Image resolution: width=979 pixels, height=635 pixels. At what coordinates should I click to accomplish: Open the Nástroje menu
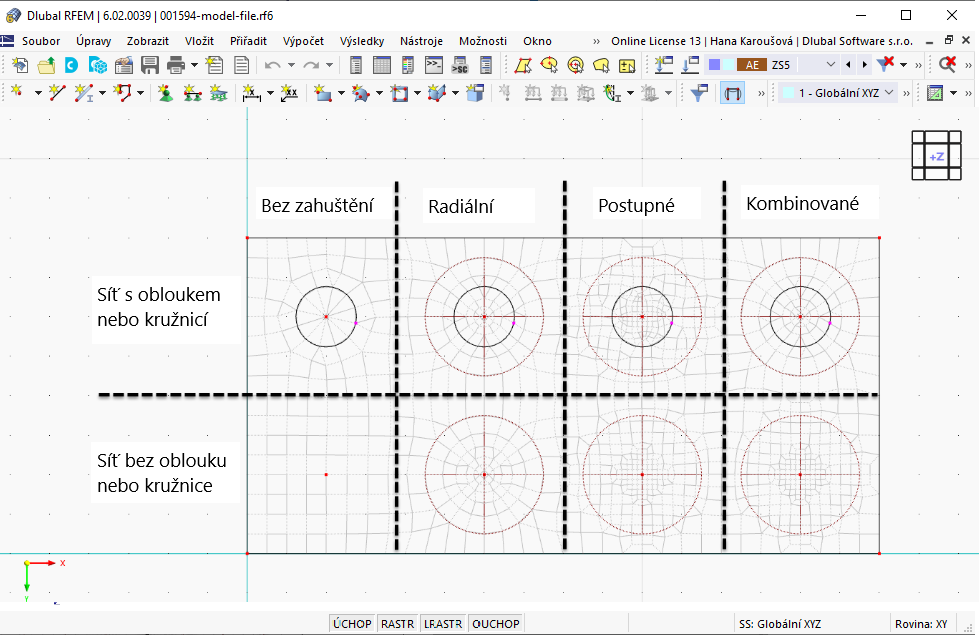click(421, 41)
